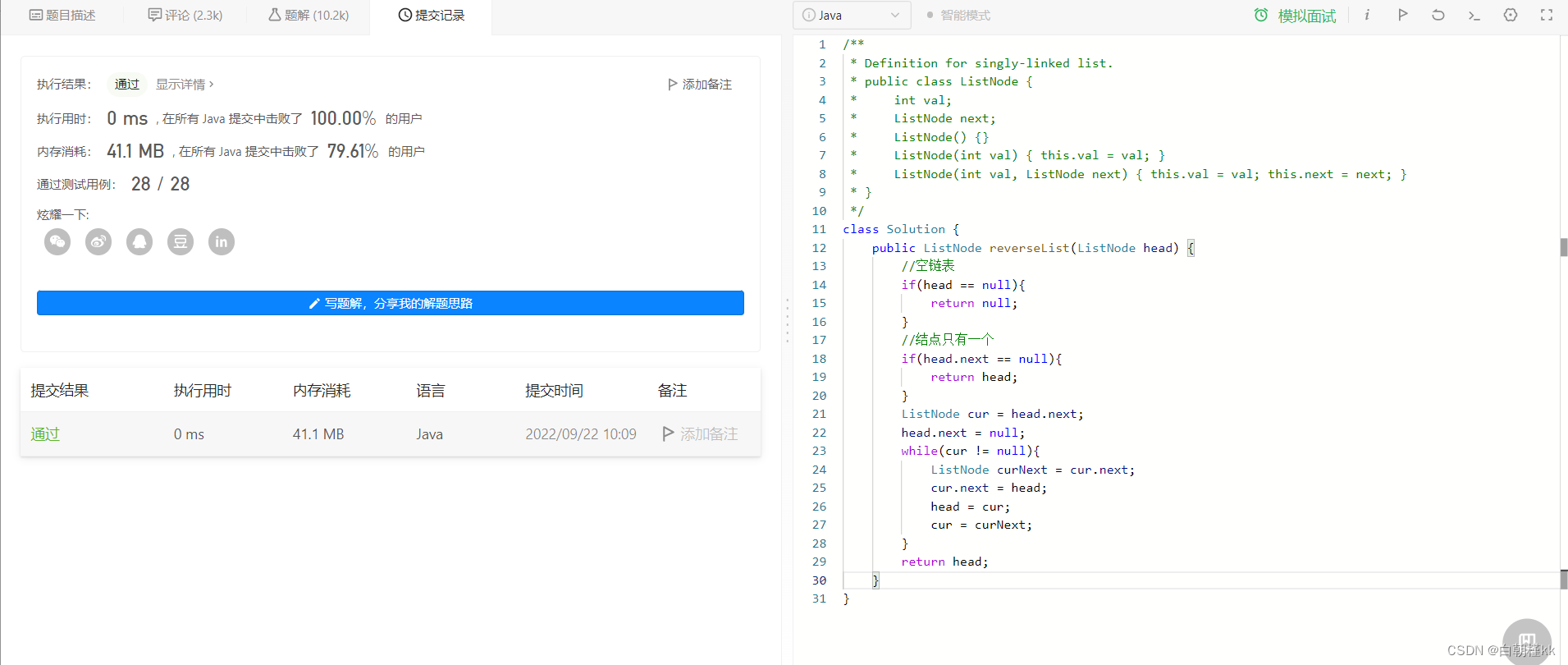Viewport: 1568px width, 665px height.
Task: Open the 评论 (2.3k) tab
Action: pyautogui.click(x=185, y=16)
